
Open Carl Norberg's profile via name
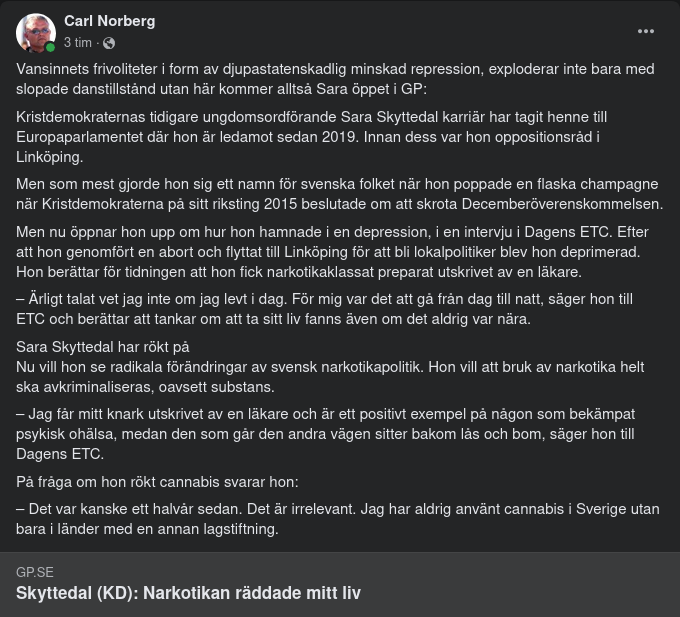(x=109, y=20)
